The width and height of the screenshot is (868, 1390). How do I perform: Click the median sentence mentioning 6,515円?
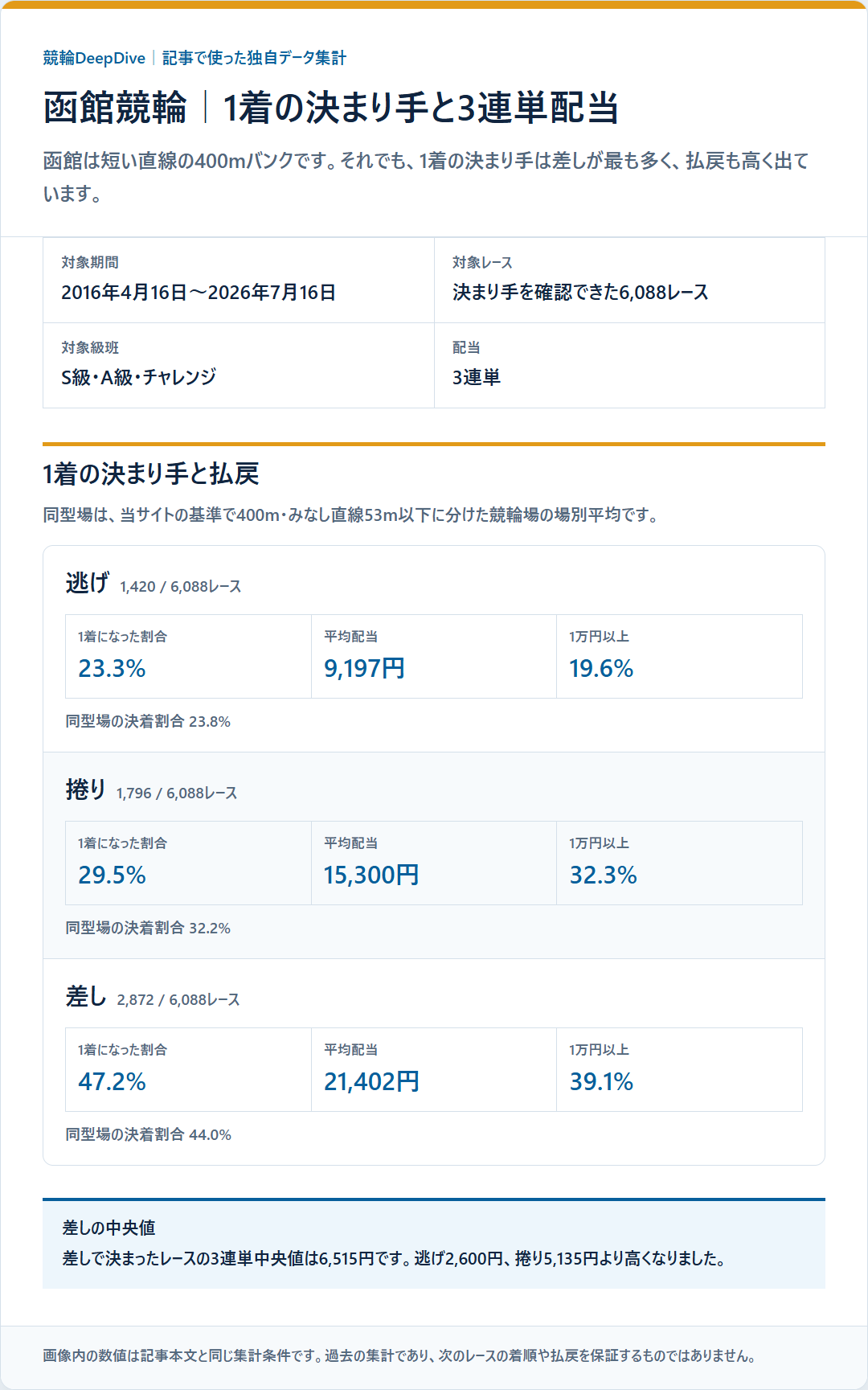point(394,1258)
